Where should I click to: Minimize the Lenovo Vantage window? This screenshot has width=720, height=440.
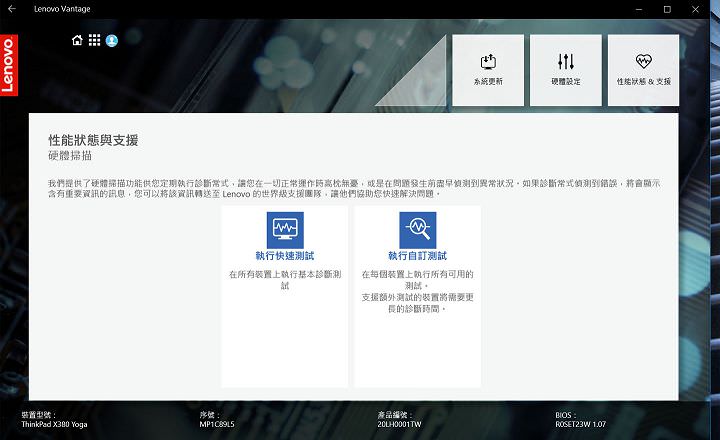click(x=640, y=9)
